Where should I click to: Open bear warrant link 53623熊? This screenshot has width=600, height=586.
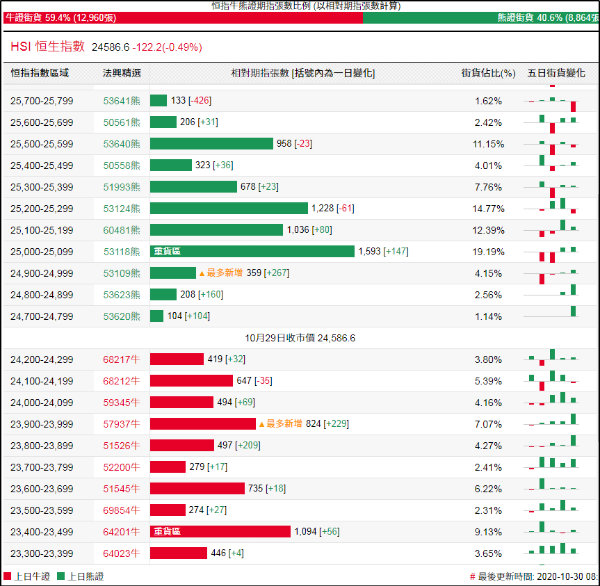point(122,295)
